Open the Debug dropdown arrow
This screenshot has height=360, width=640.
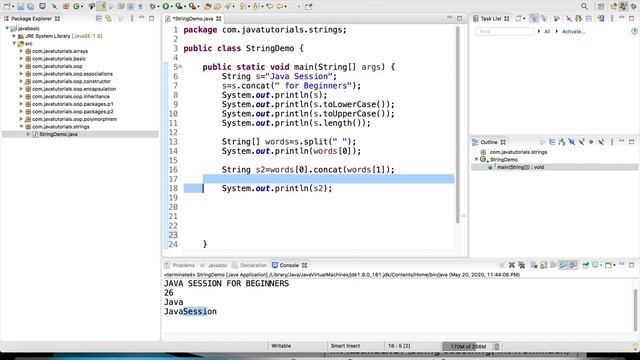[x=158, y=6]
